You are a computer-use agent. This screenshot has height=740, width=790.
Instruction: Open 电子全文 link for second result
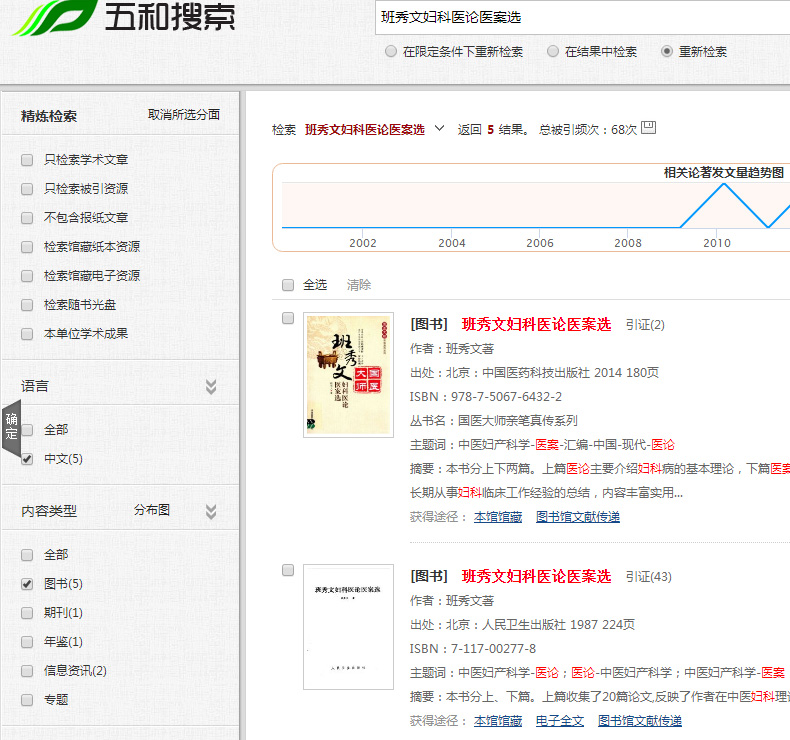click(559, 721)
